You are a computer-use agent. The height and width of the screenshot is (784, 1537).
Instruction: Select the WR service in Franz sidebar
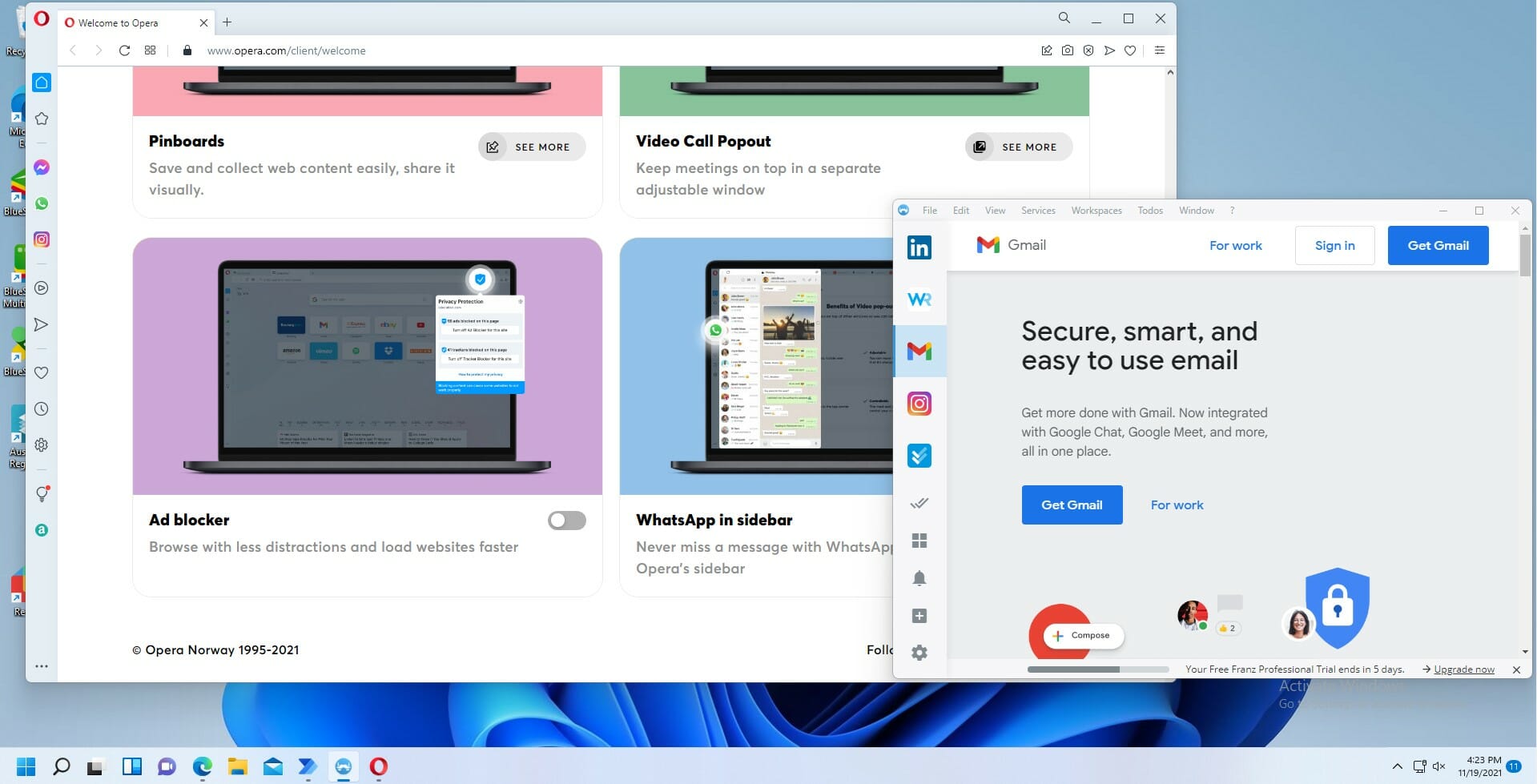(x=919, y=300)
